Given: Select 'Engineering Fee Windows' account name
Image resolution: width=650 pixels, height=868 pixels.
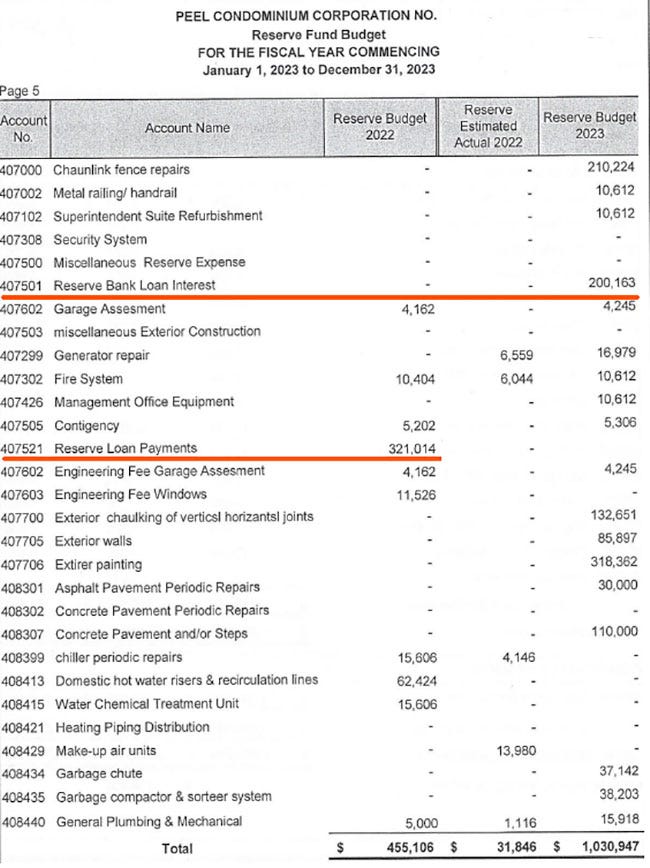Looking at the screenshot, I should point(131,494).
